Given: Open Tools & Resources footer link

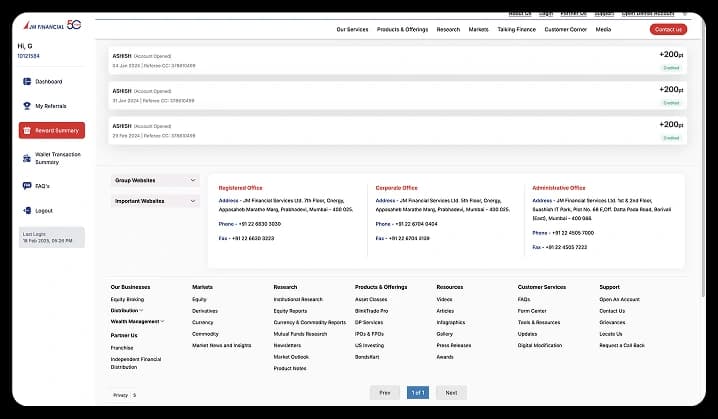Looking at the screenshot, I should 539,322.
